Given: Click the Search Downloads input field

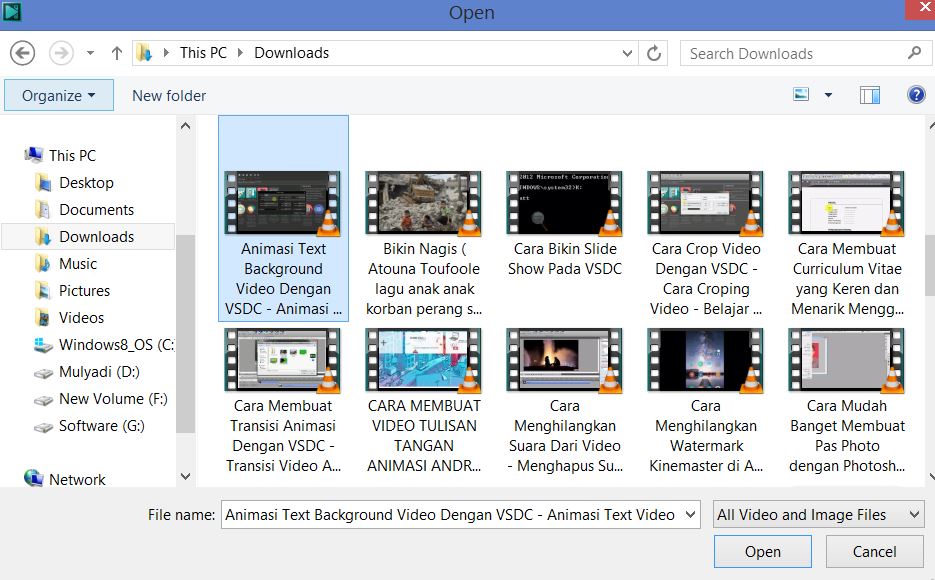Looking at the screenshot, I should 790,54.
